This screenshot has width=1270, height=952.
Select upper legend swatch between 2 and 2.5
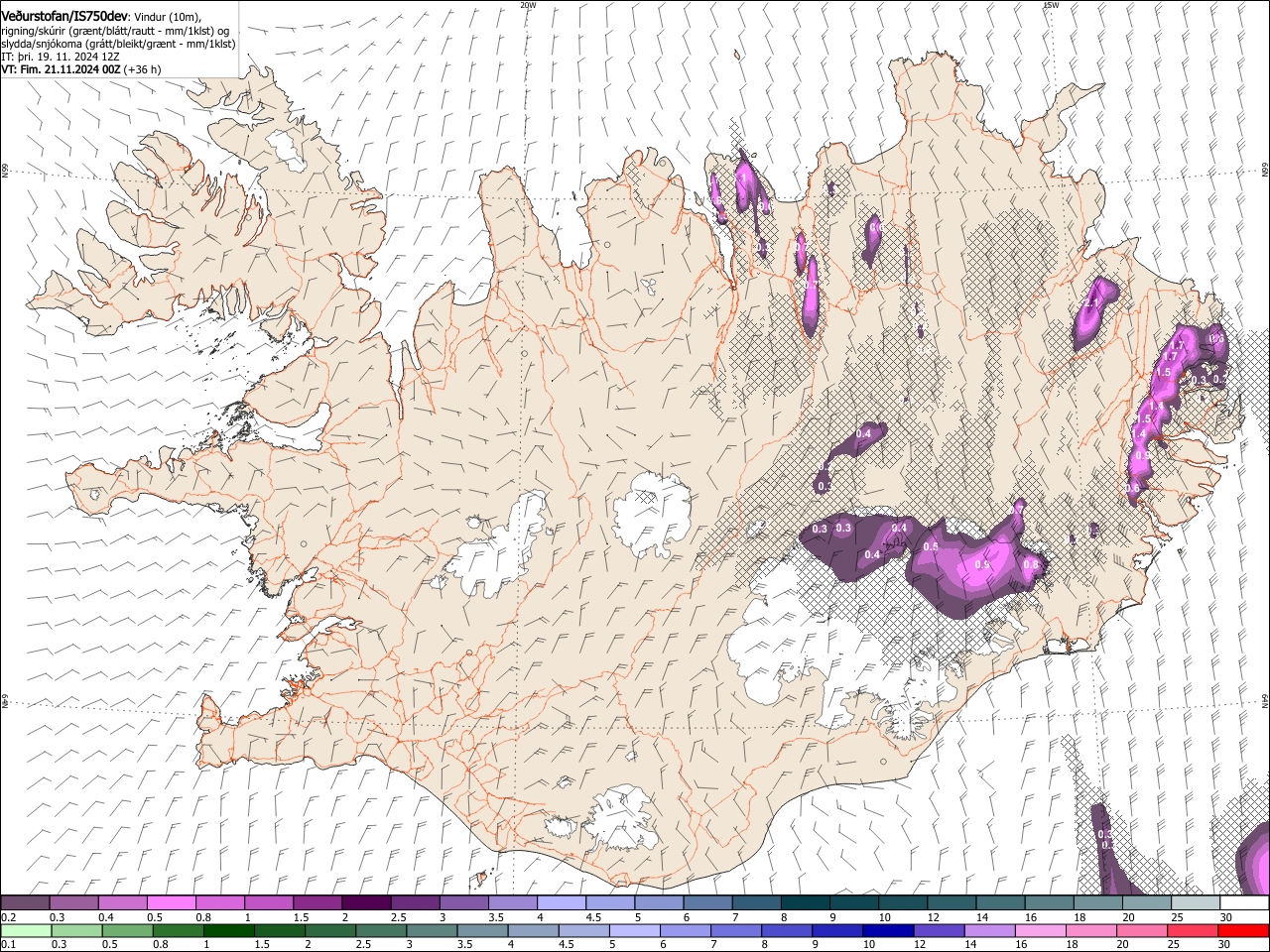coord(365,903)
